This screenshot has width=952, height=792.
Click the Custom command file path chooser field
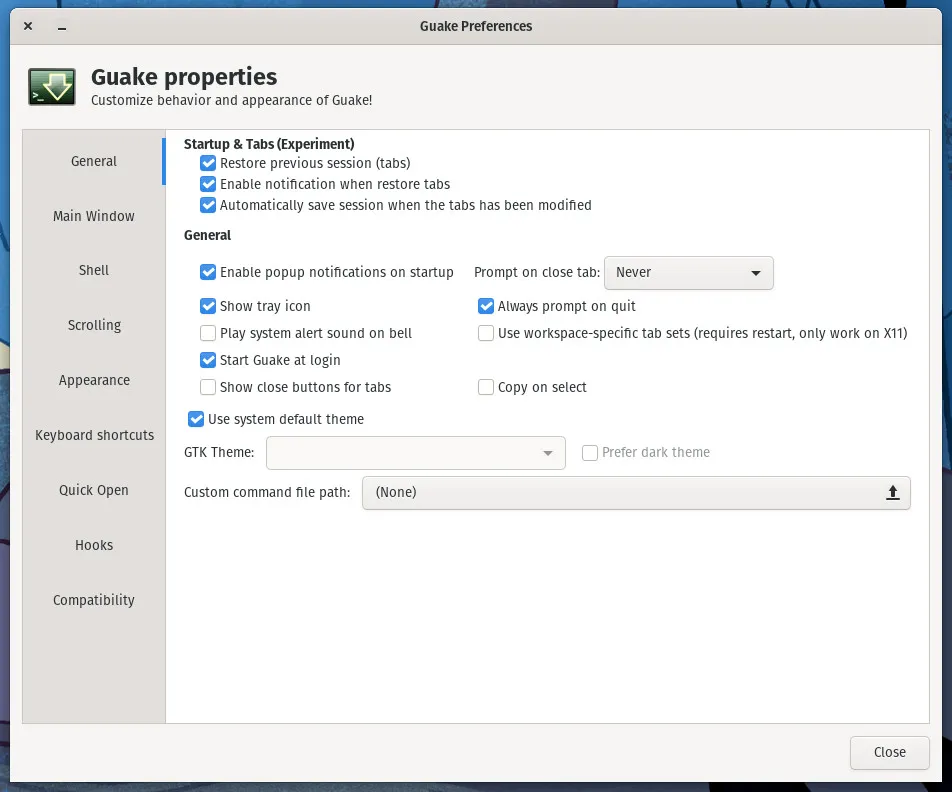pyautogui.click(x=636, y=493)
